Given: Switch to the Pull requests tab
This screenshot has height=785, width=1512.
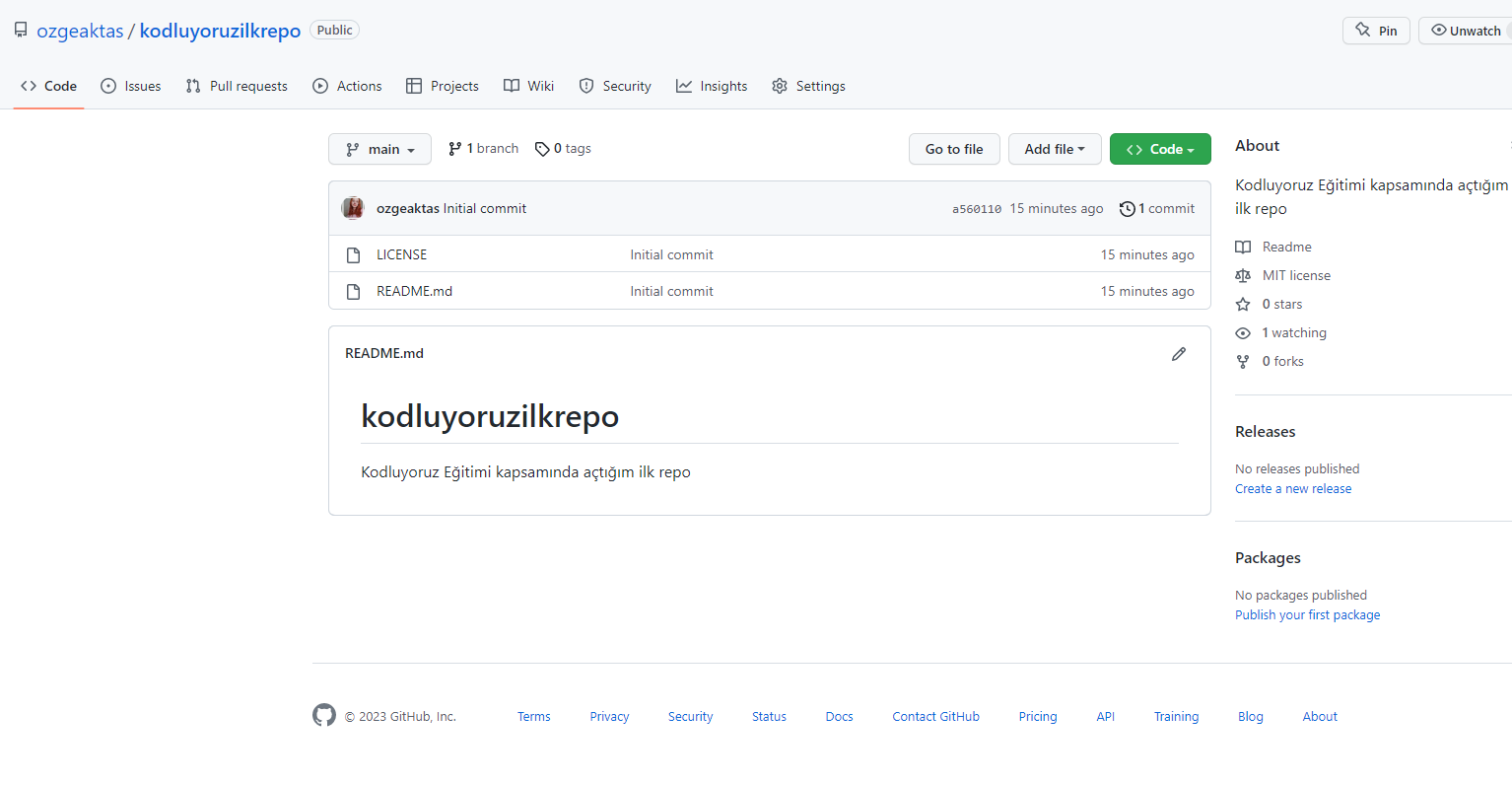Looking at the screenshot, I should 237,86.
